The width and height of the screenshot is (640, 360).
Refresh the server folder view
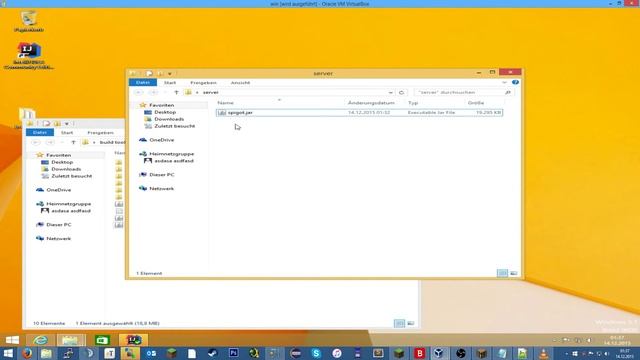(402, 93)
